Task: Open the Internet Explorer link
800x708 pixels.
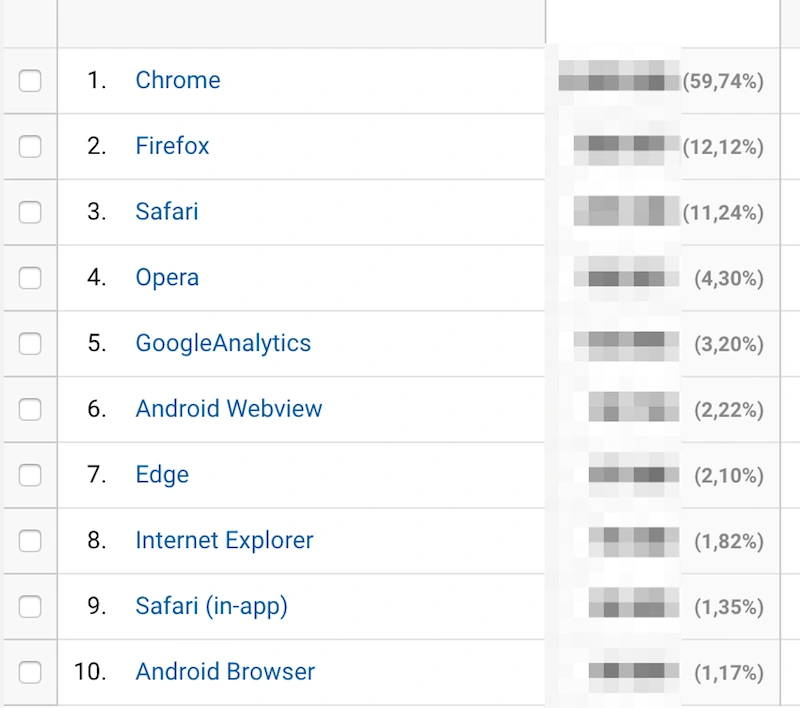Action: 224,540
